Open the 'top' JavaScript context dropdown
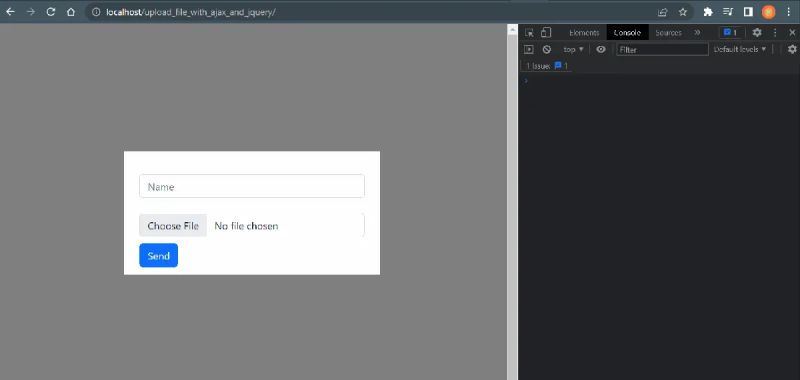Viewport: 800px width, 380px height. 573,49
